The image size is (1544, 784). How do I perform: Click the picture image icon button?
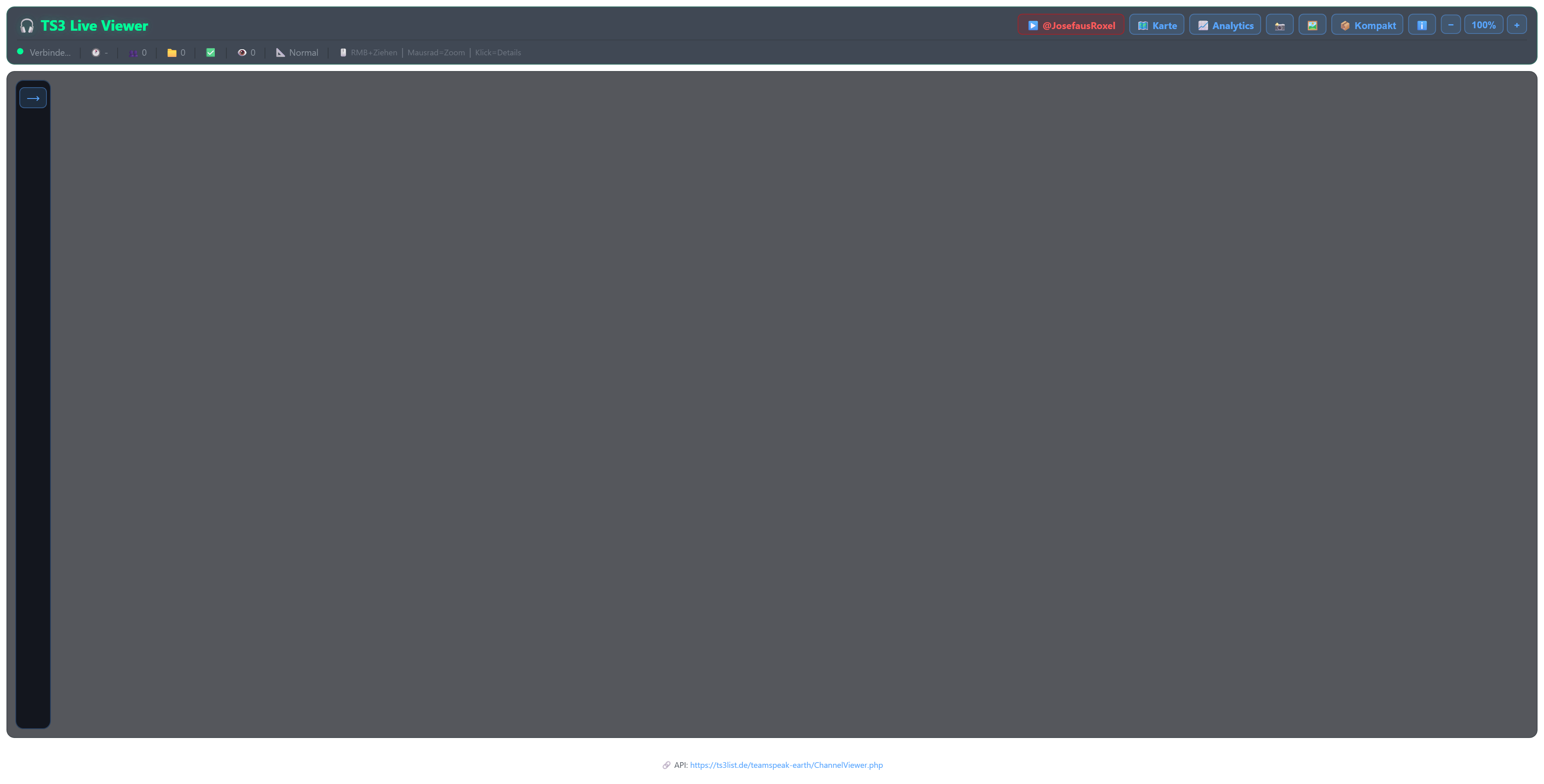[1313, 25]
